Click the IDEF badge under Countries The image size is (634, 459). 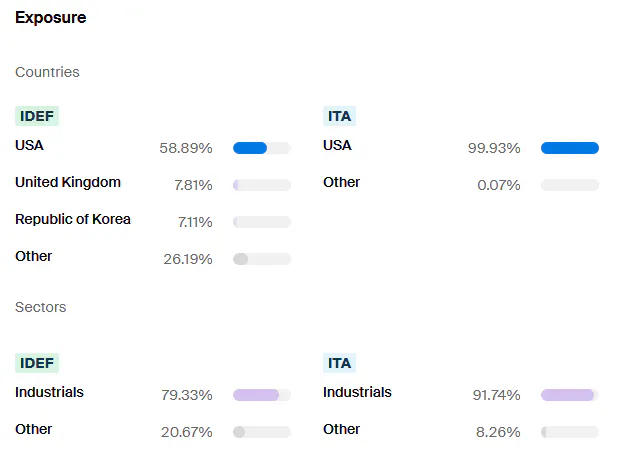coord(37,116)
